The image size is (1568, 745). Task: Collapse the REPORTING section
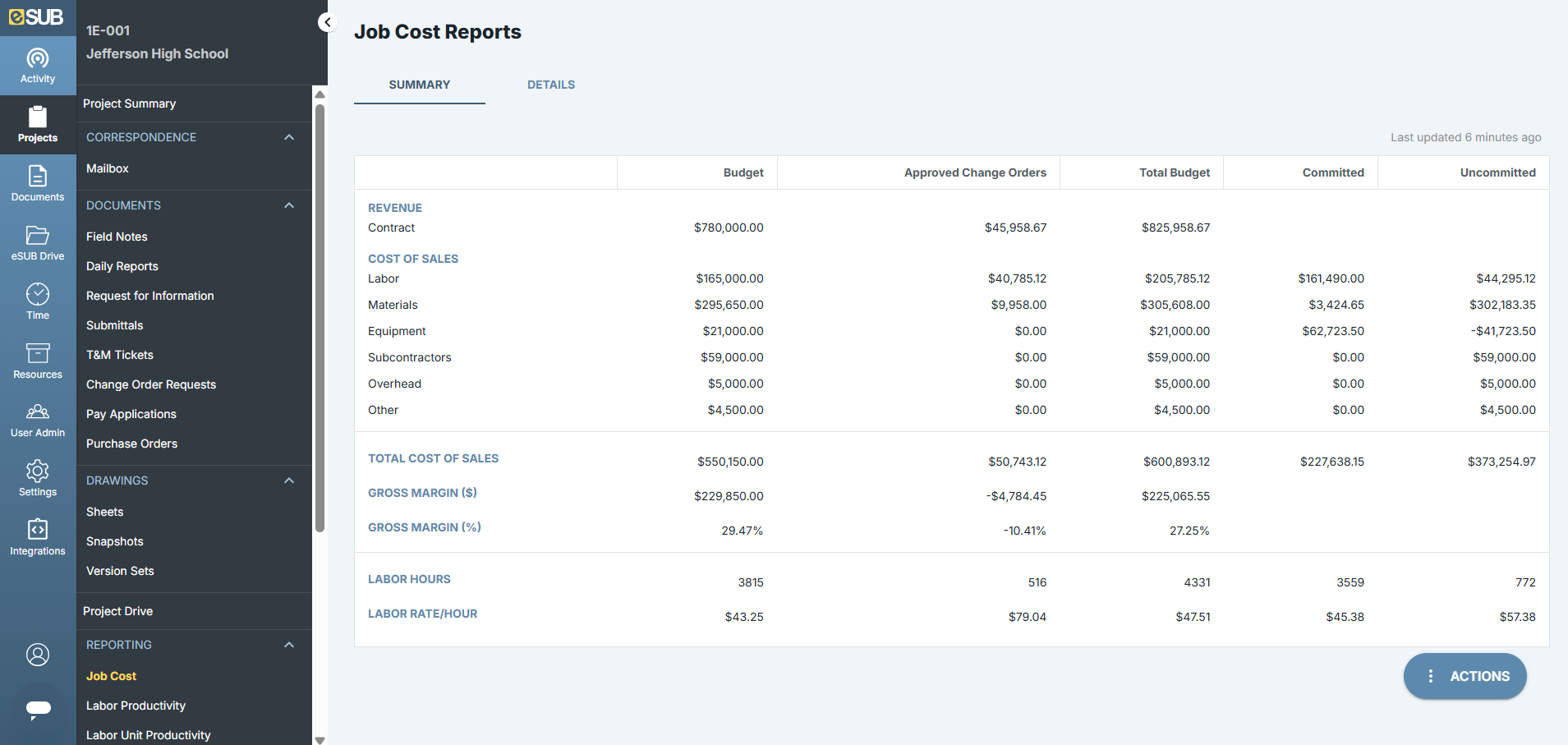[289, 645]
